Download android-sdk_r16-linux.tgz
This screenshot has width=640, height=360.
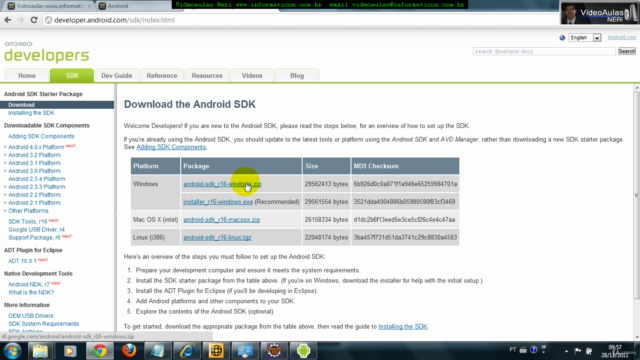click(217, 238)
